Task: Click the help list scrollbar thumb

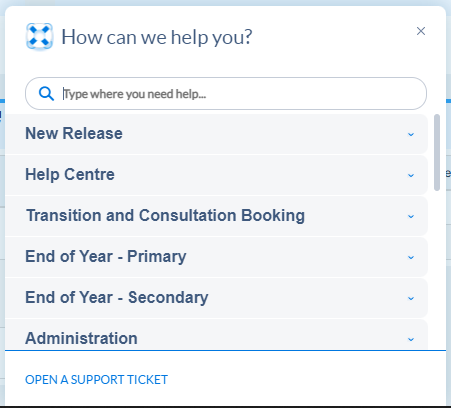Action: tap(437, 152)
